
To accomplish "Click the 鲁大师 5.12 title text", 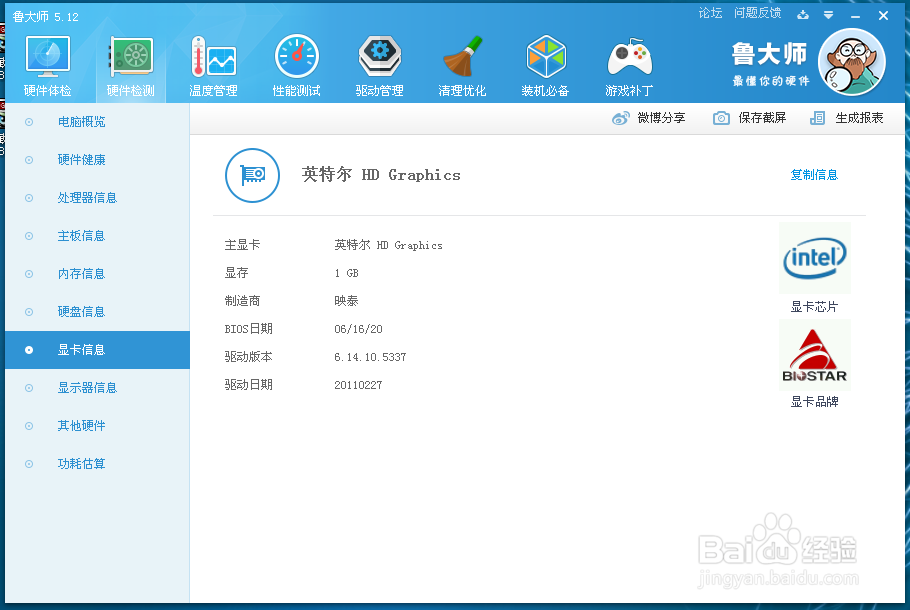I will click(45, 17).
